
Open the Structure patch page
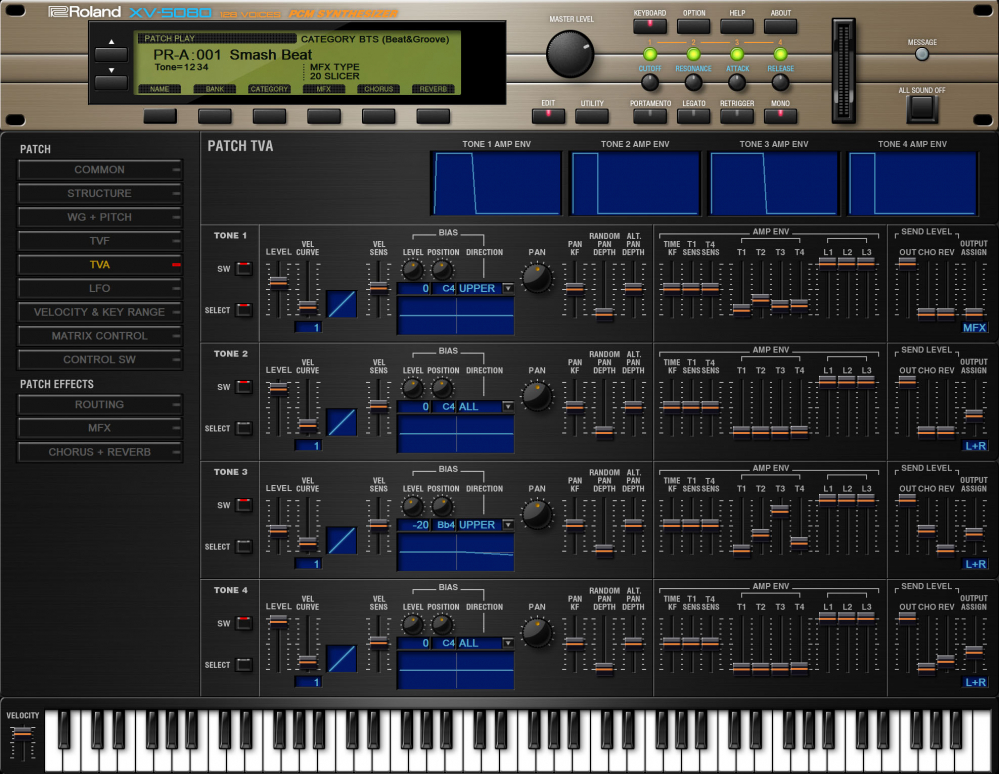click(99, 193)
